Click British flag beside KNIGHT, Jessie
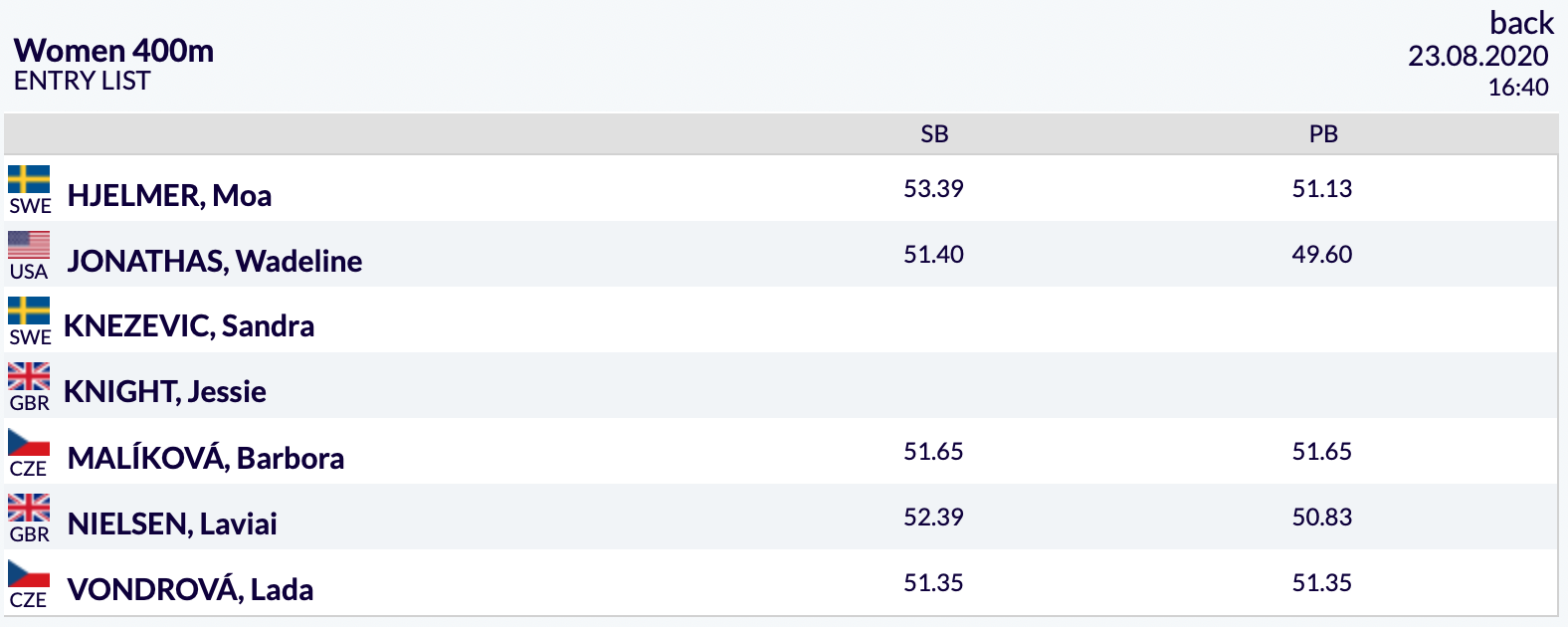This screenshot has width=1568, height=627. click(29, 376)
